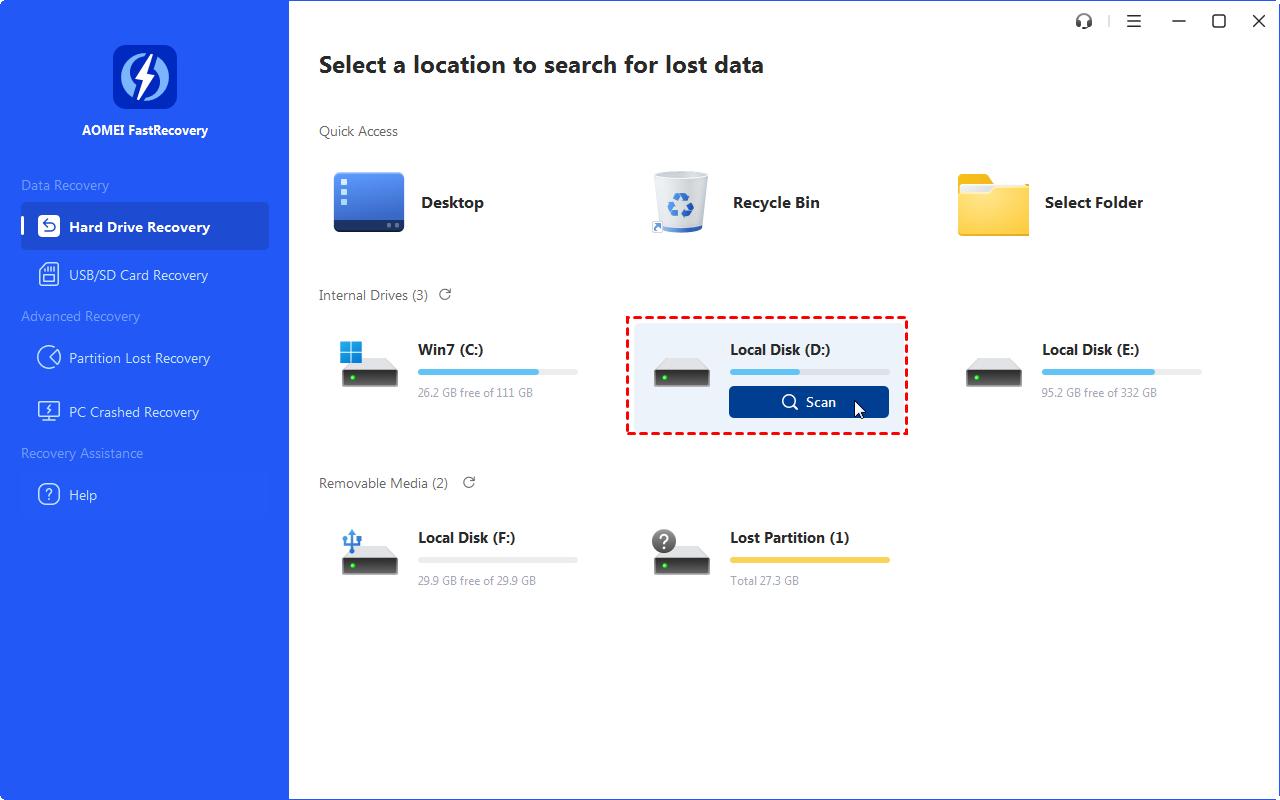
Task: Click the Win7 (C:) drive icon
Action: [x=369, y=364]
